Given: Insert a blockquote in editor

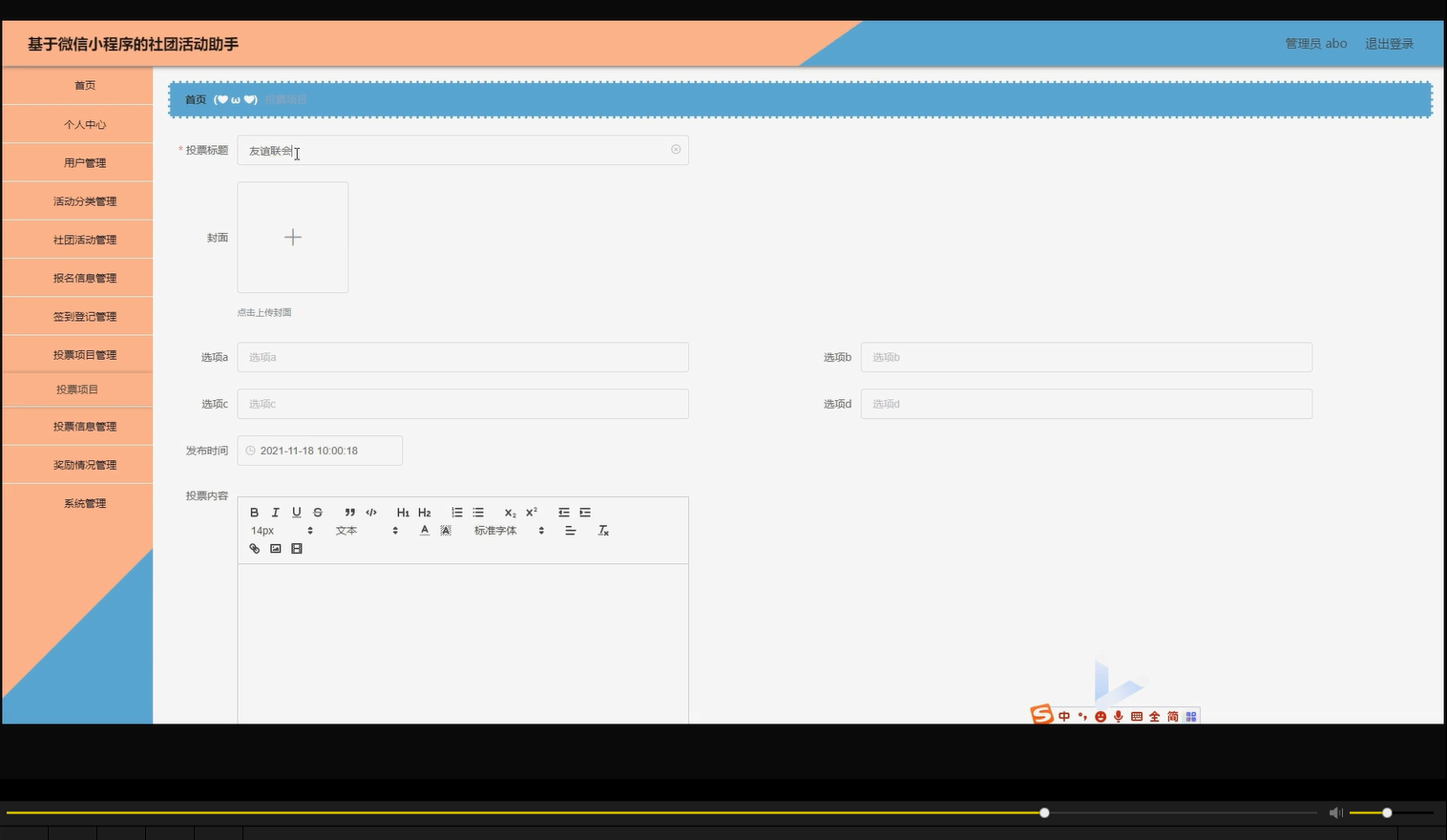Looking at the screenshot, I should click(x=350, y=513).
